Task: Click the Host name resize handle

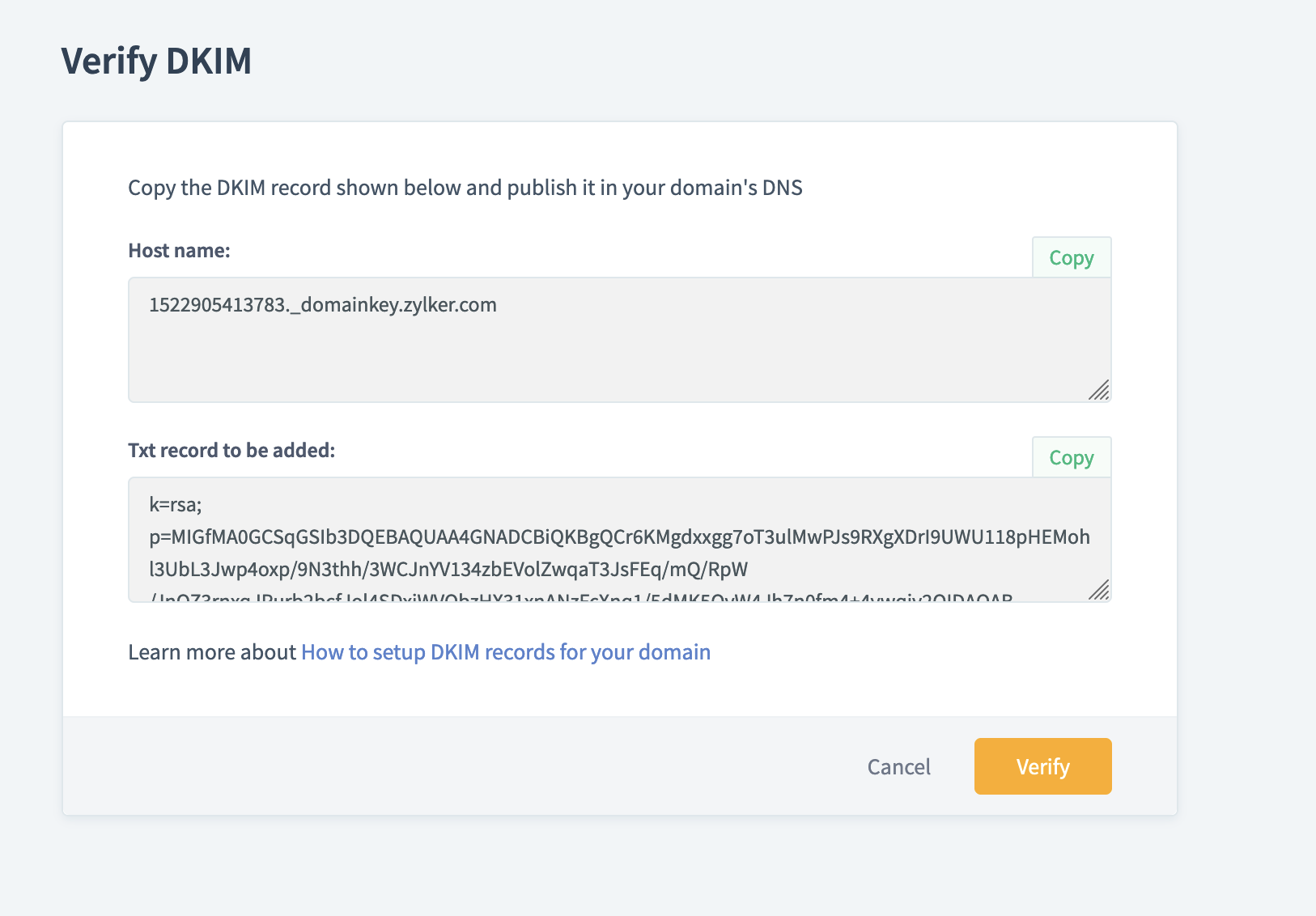Action: pos(1098,390)
